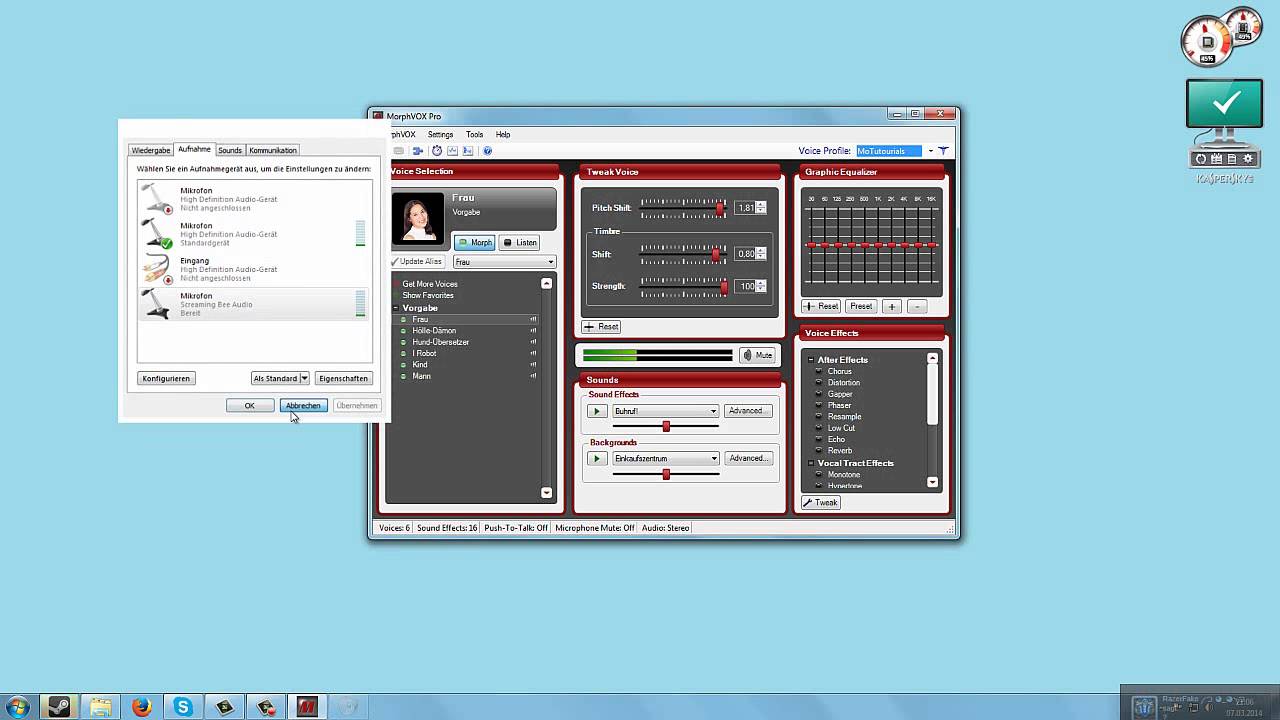The image size is (1280, 720).
Task: Select the Hund-Übersetzer voice
Action: 441,342
